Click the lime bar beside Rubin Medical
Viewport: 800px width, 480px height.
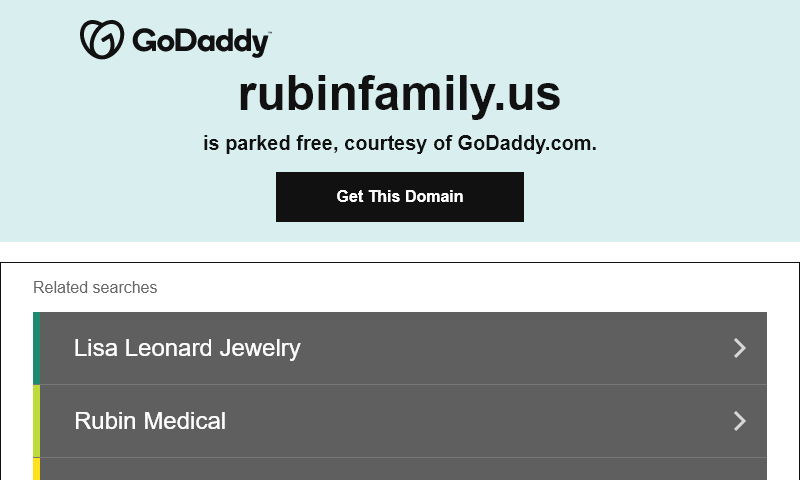pyautogui.click(x=37, y=421)
